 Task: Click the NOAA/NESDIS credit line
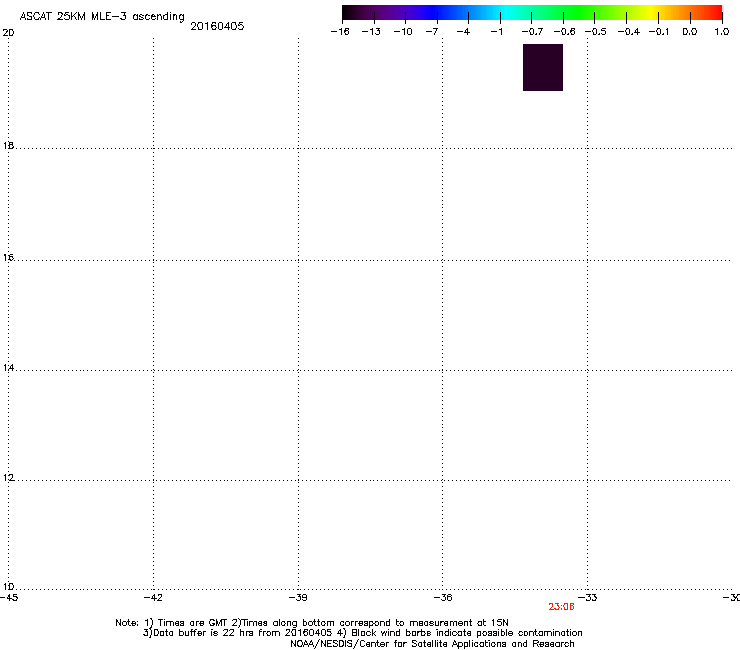tap(432, 644)
